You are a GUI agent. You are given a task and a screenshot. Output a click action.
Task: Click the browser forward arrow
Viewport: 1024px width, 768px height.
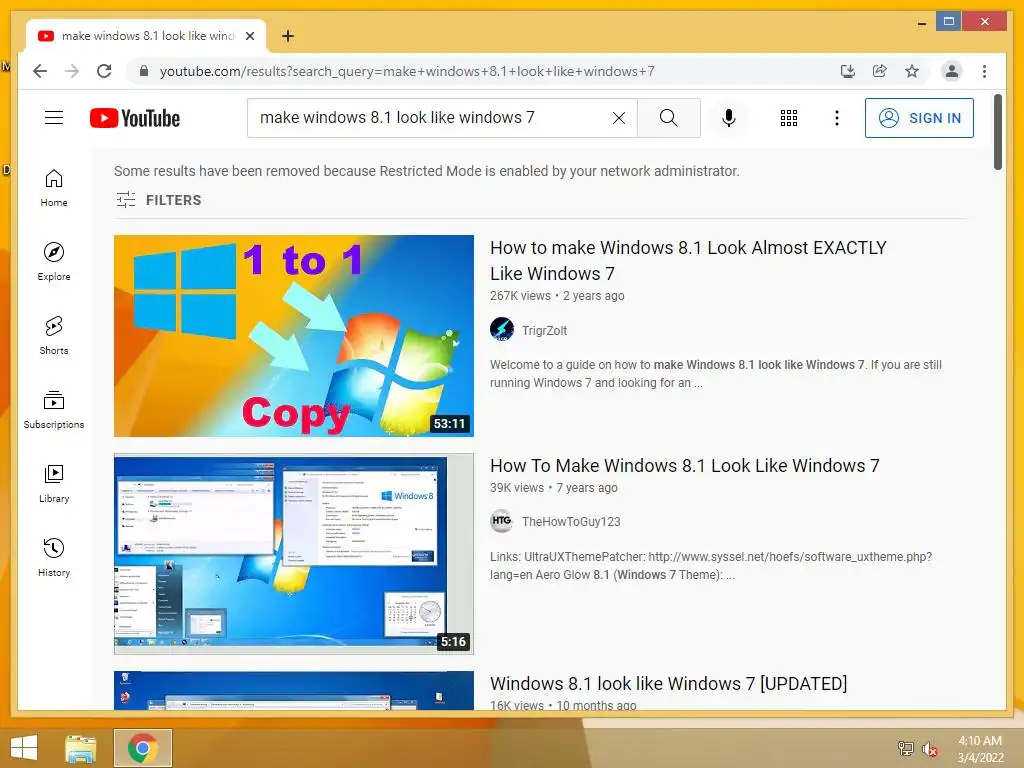[72, 71]
